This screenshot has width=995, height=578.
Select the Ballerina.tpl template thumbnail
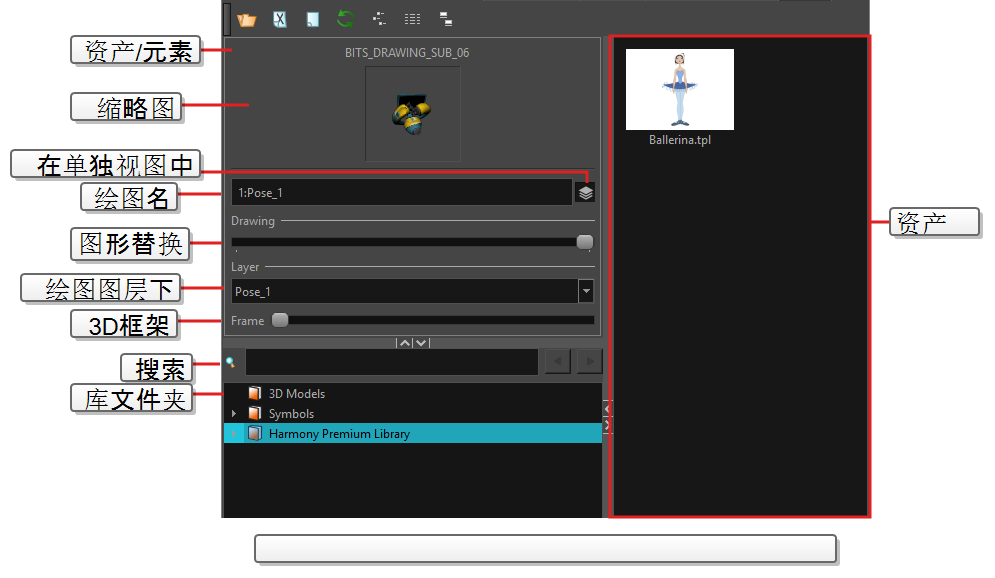pos(680,90)
